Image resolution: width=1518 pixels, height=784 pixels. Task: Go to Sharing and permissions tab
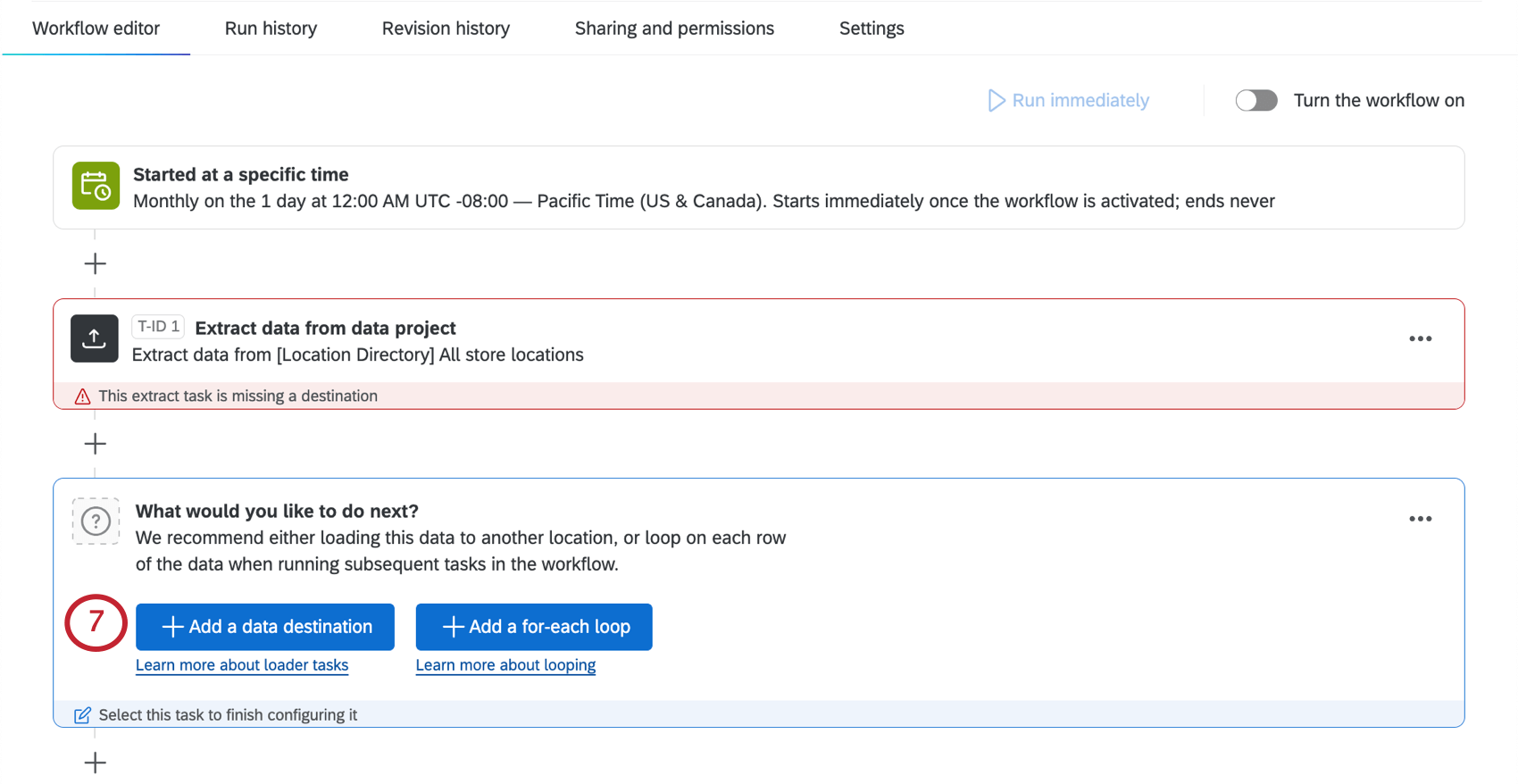coord(674,29)
